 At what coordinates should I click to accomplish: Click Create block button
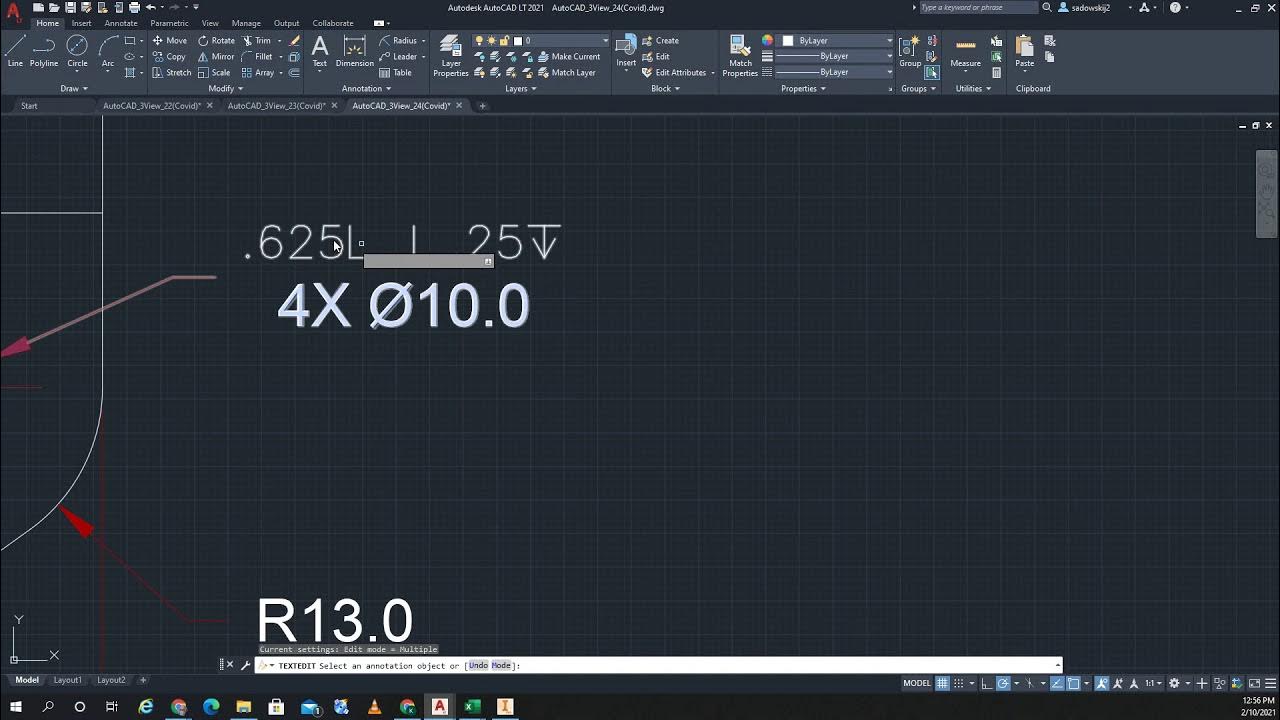[660, 41]
